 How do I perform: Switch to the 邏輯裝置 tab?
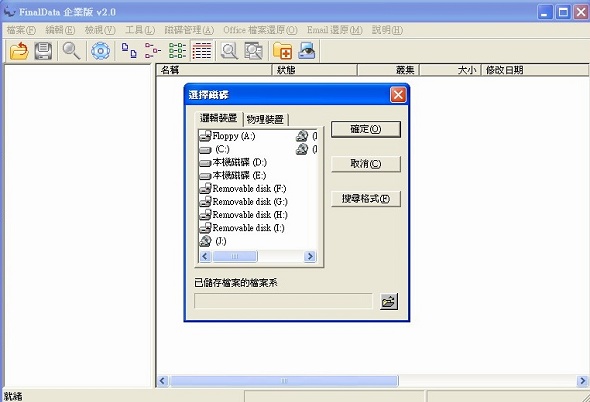pyautogui.click(x=218, y=118)
